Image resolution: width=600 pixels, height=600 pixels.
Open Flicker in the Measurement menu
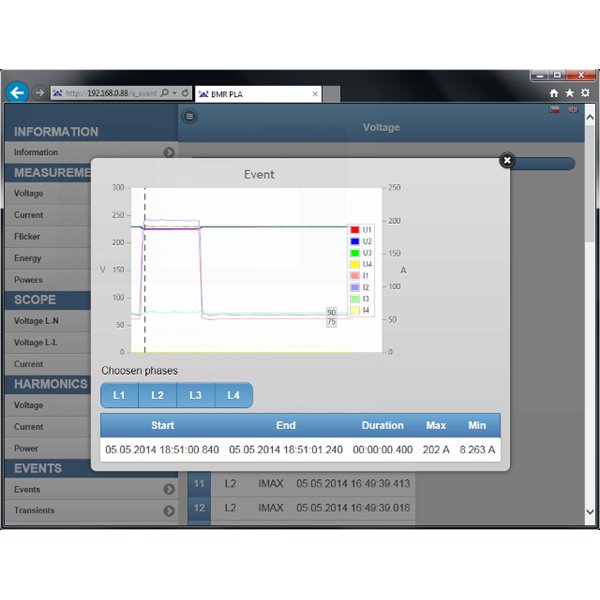(x=28, y=237)
